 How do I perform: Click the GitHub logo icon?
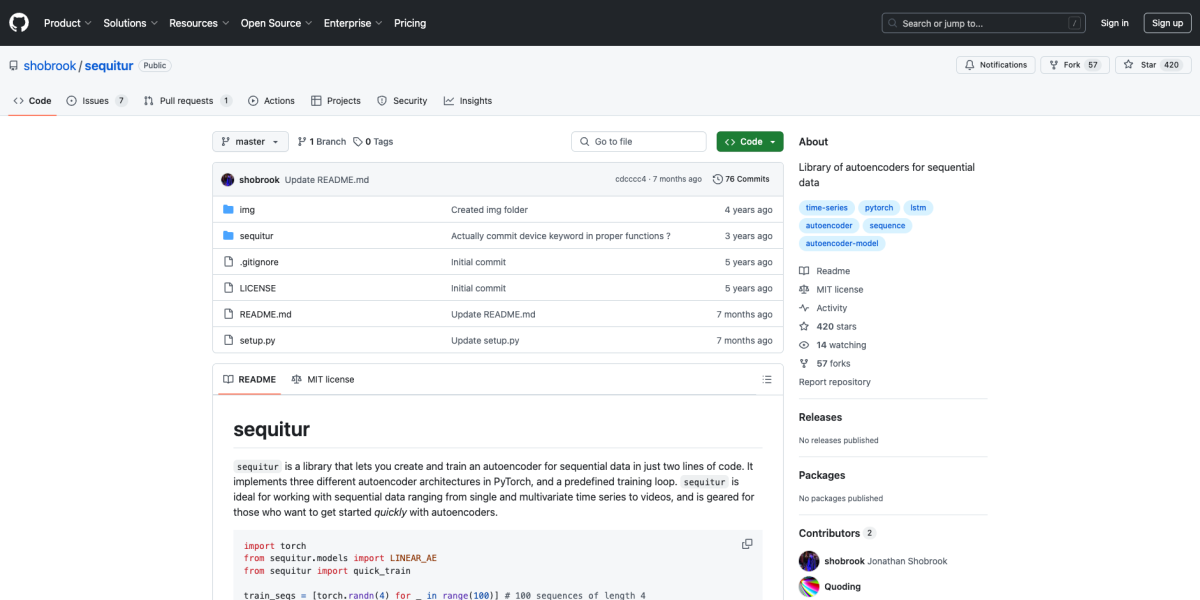point(19,23)
